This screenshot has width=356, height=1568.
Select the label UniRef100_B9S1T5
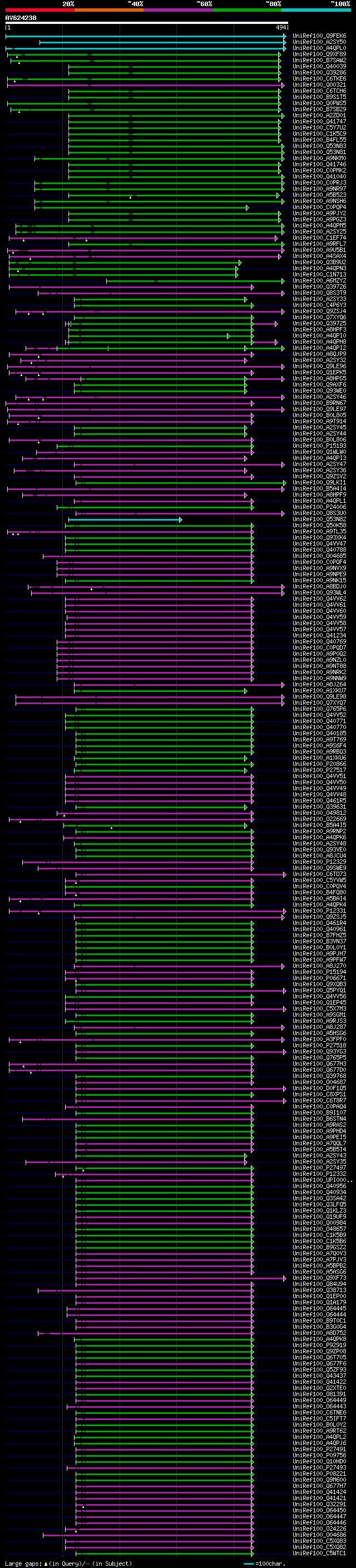[319, 97]
